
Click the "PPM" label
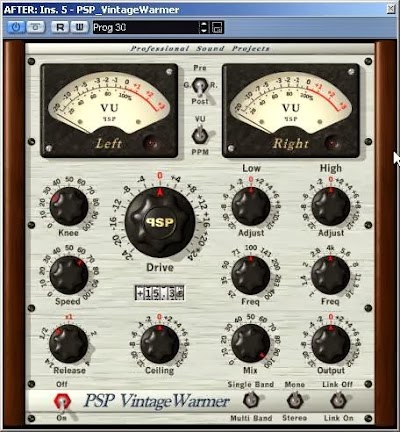click(x=200, y=152)
